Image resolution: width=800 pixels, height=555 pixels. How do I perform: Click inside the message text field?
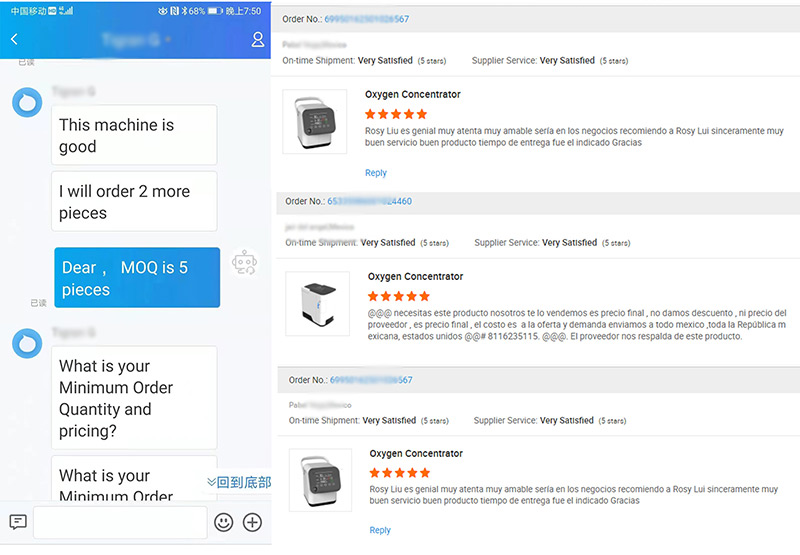(x=120, y=522)
